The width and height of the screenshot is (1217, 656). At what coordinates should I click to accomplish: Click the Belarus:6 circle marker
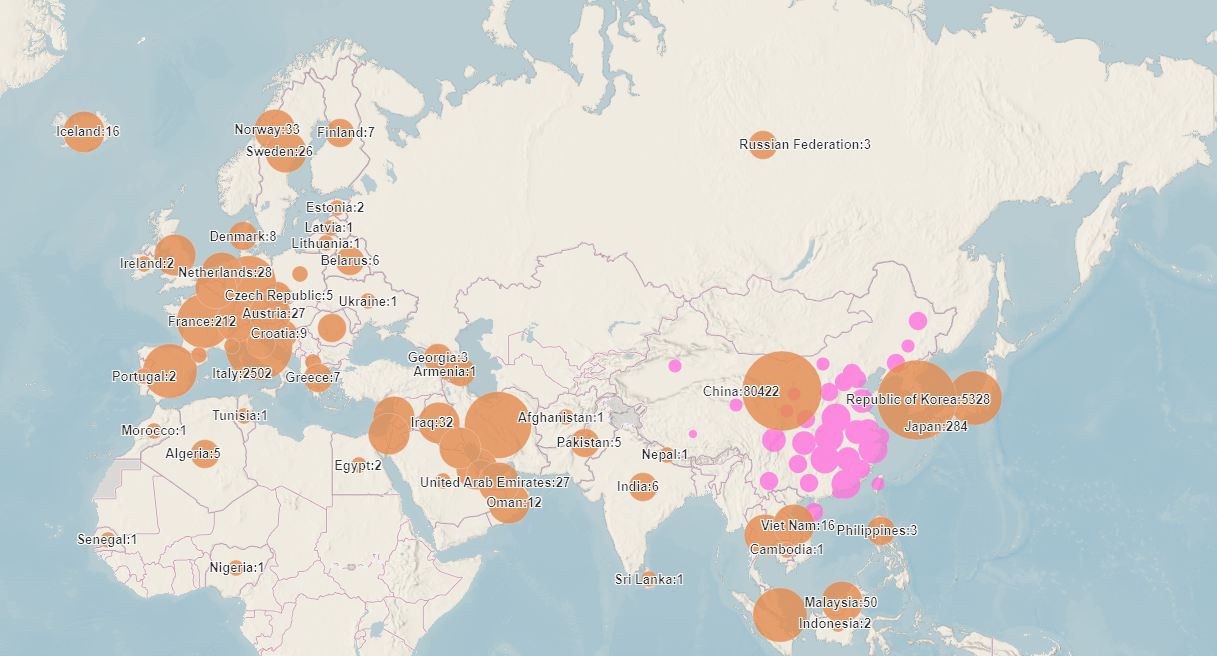[x=349, y=261]
